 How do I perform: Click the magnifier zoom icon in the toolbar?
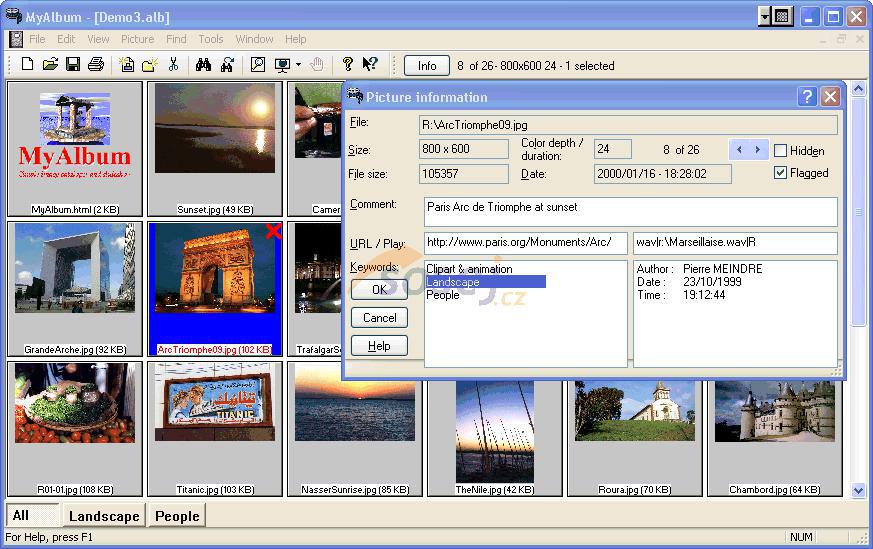(x=258, y=65)
